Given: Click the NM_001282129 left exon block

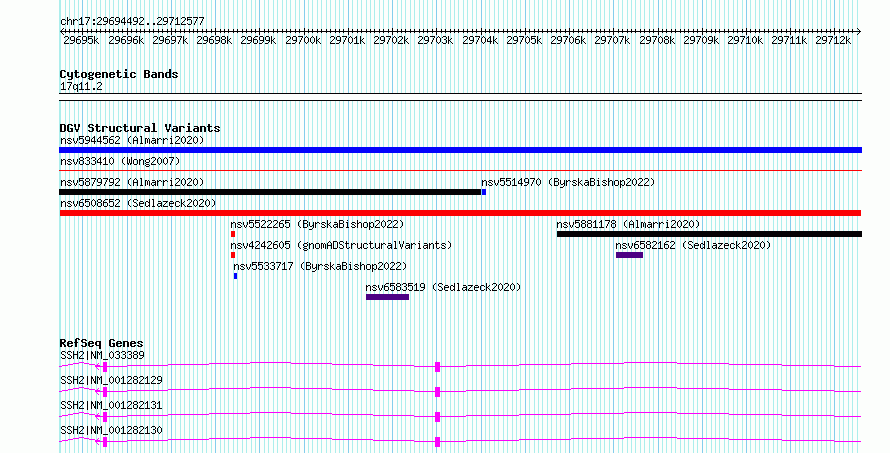Looking at the screenshot, I should 105,392.
